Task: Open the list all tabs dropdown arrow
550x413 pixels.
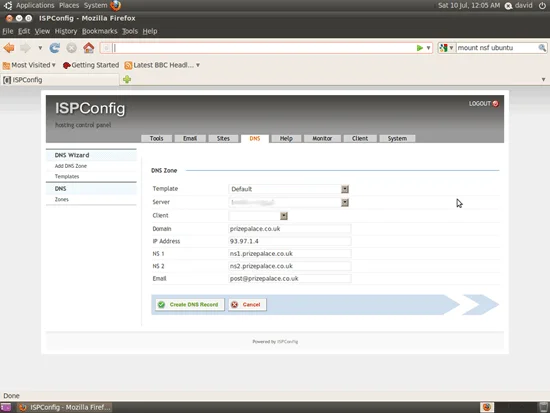Action: pyautogui.click(x=543, y=80)
